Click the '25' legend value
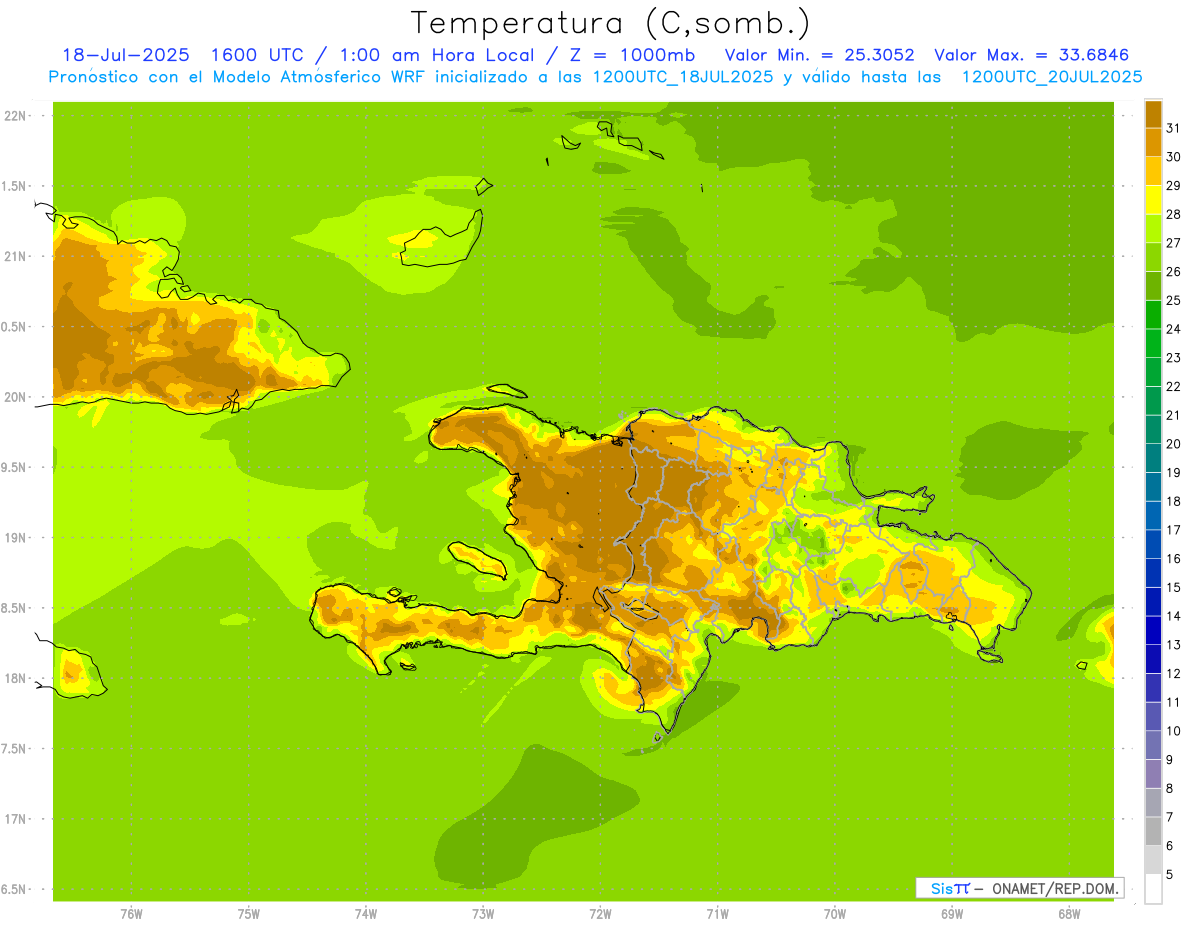1200x927 pixels. tap(1173, 300)
